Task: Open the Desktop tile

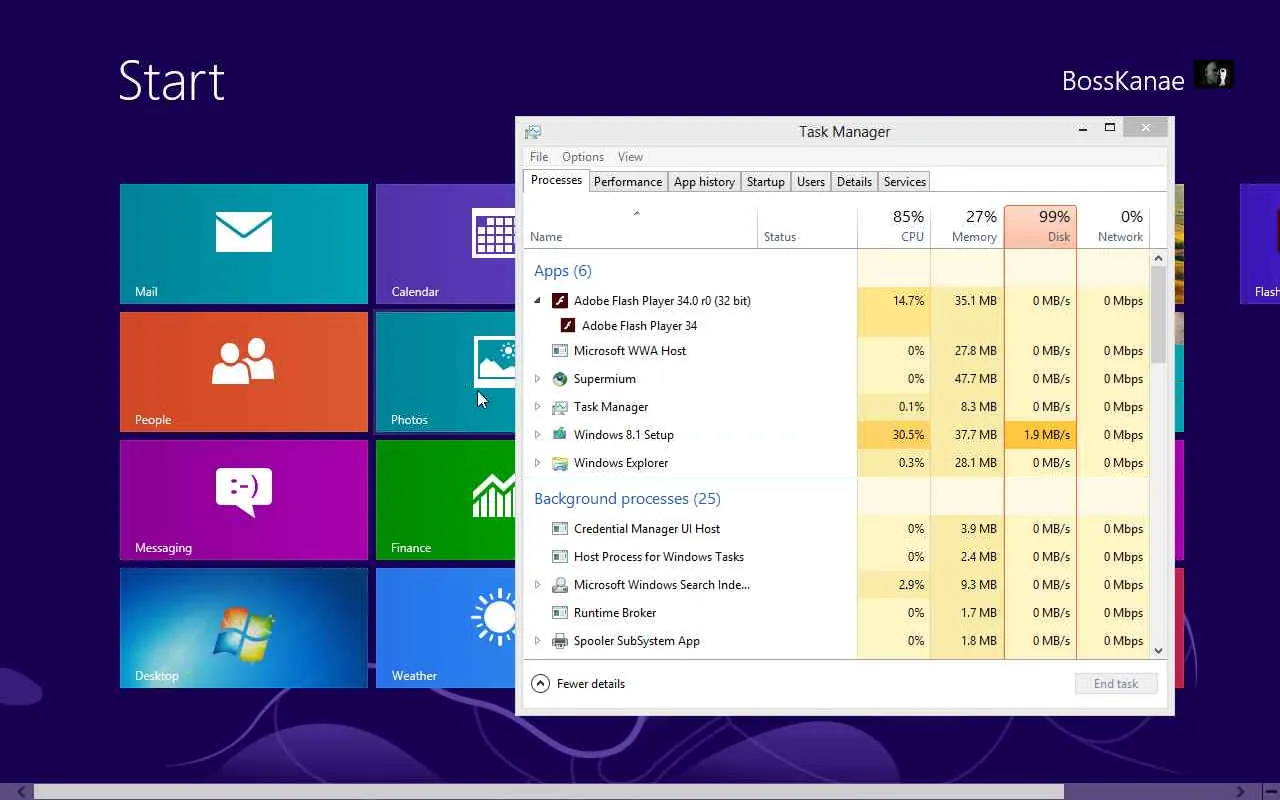Action: pyautogui.click(x=244, y=628)
